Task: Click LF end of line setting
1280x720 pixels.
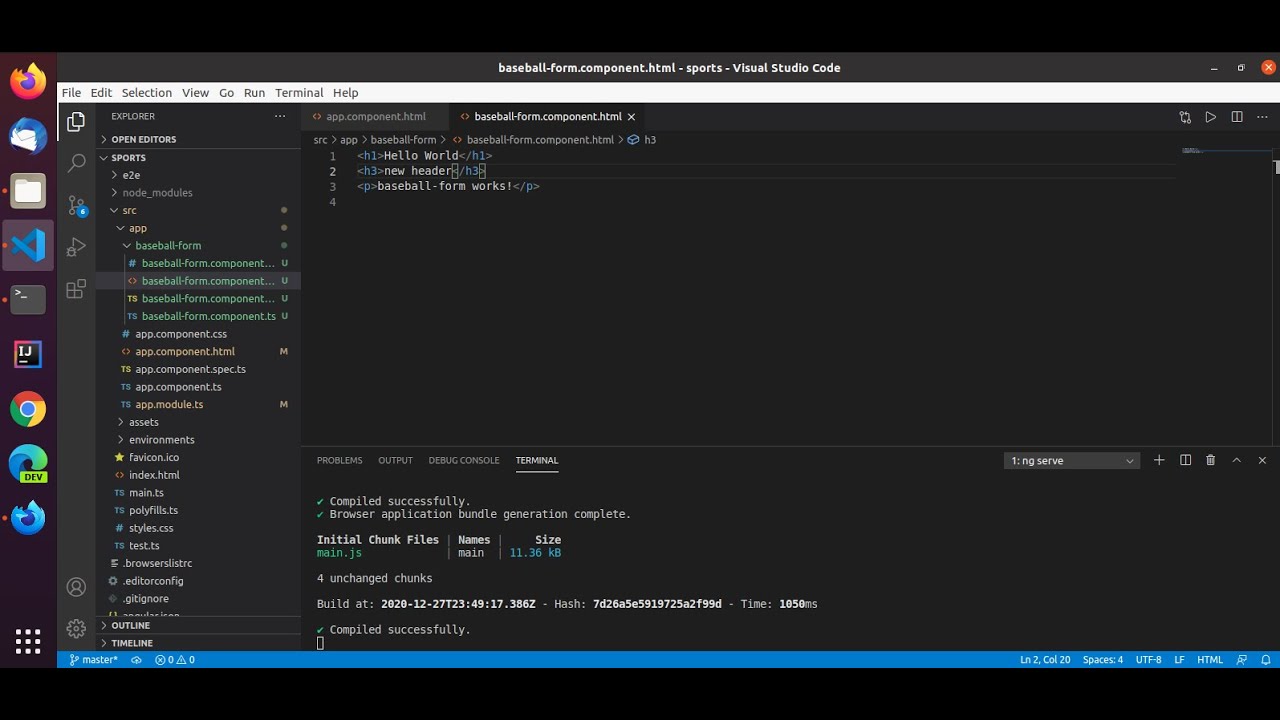Action: pyautogui.click(x=1179, y=660)
